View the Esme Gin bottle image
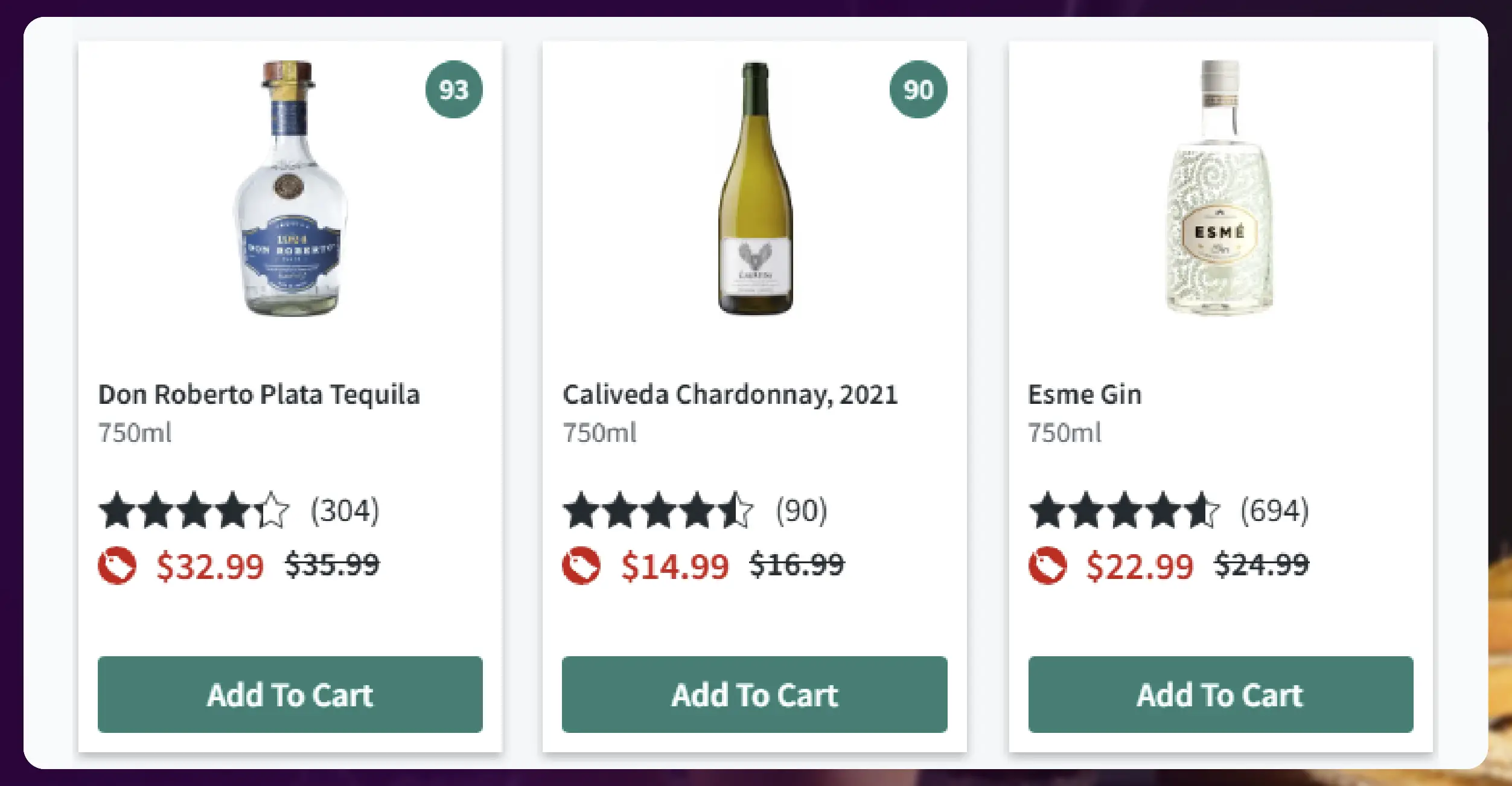 tap(1220, 188)
